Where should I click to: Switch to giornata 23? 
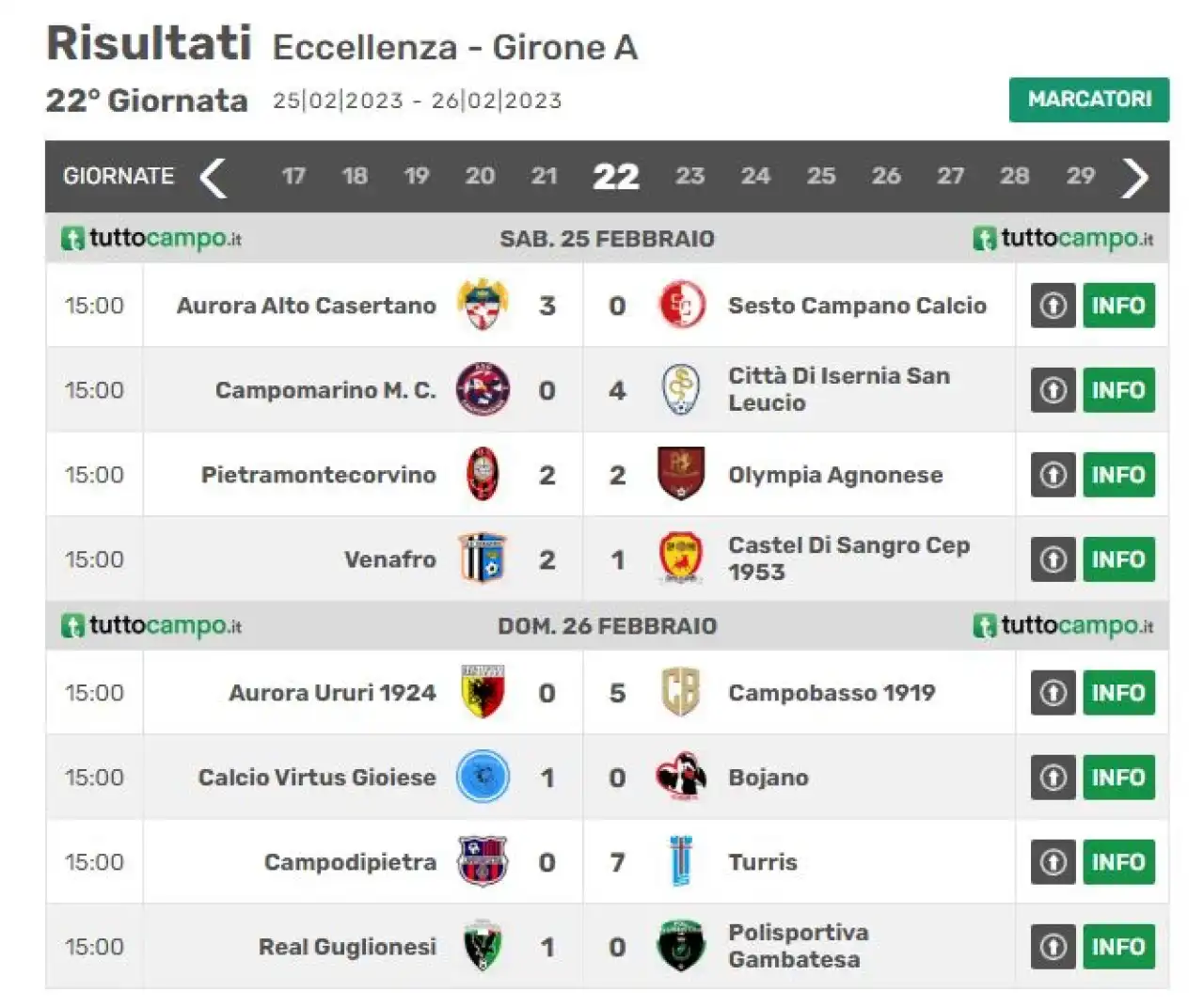coord(689,176)
